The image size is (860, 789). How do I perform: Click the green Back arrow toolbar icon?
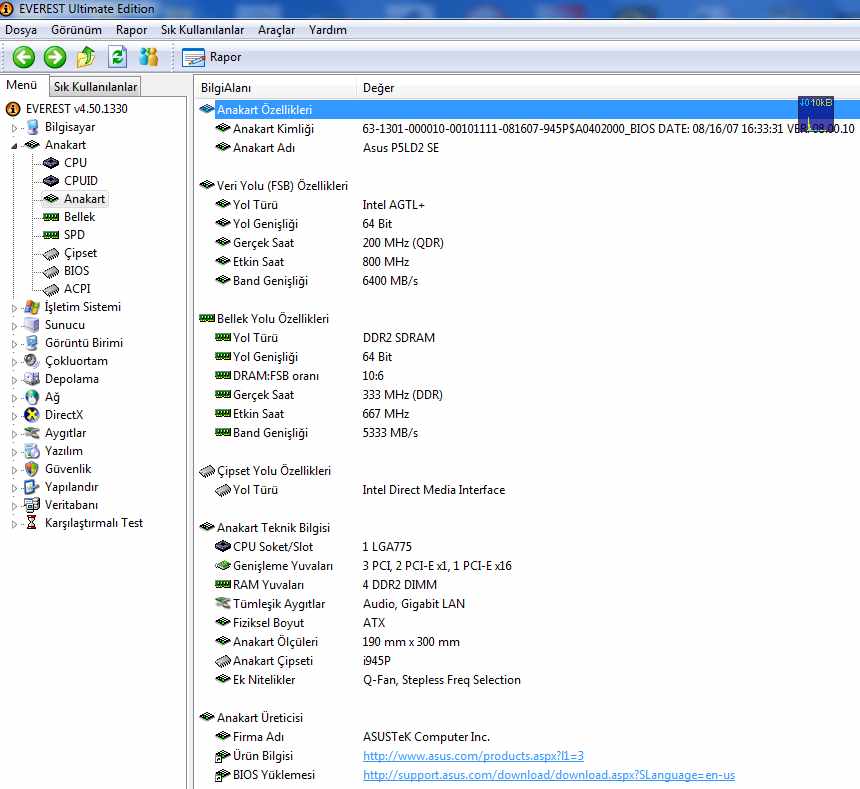click(24, 57)
